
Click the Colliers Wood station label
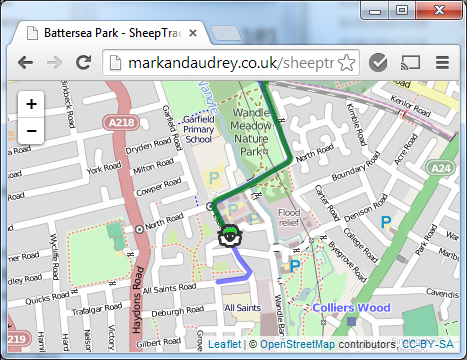point(351,307)
